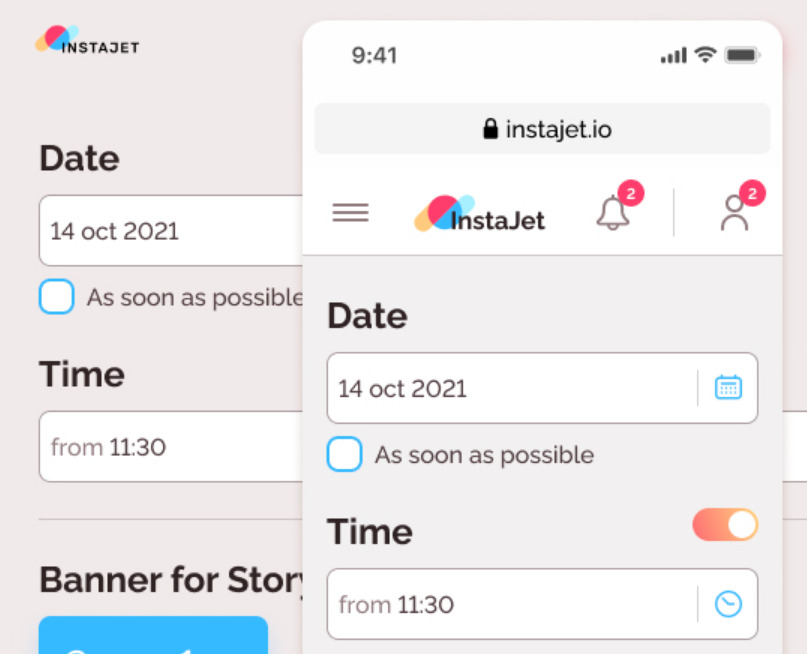Viewport: 807px width, 654px height.
Task: Open the user profile icon
Action: pyautogui.click(x=734, y=213)
